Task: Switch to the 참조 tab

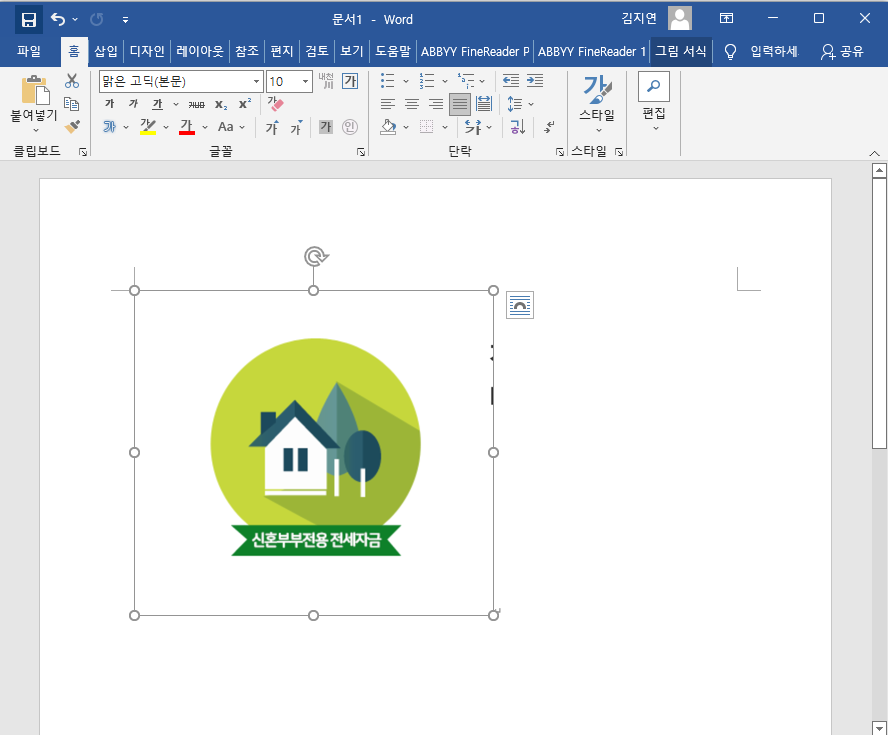Action: pos(247,52)
